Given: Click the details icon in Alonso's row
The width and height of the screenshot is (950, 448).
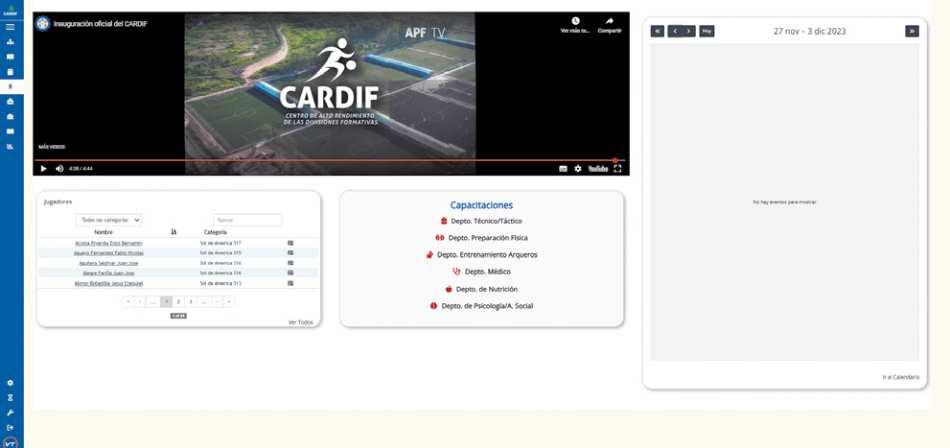Looking at the screenshot, I should (x=290, y=283).
